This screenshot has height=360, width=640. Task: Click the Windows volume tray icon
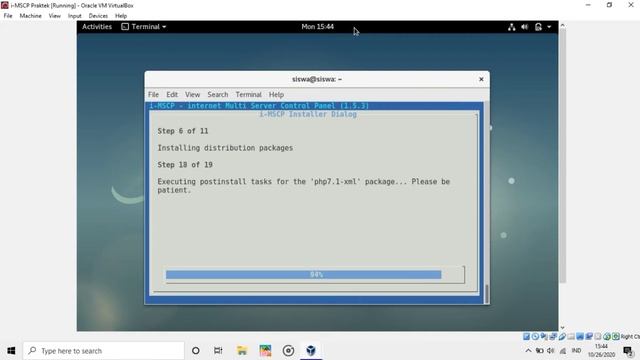(551, 351)
